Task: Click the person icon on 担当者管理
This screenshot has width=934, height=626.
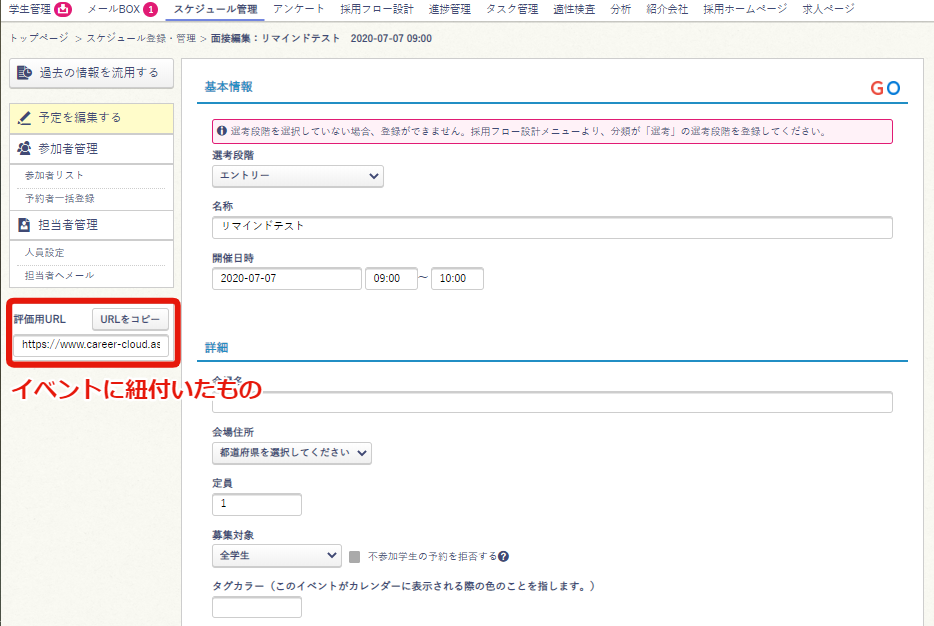Action: (25, 225)
